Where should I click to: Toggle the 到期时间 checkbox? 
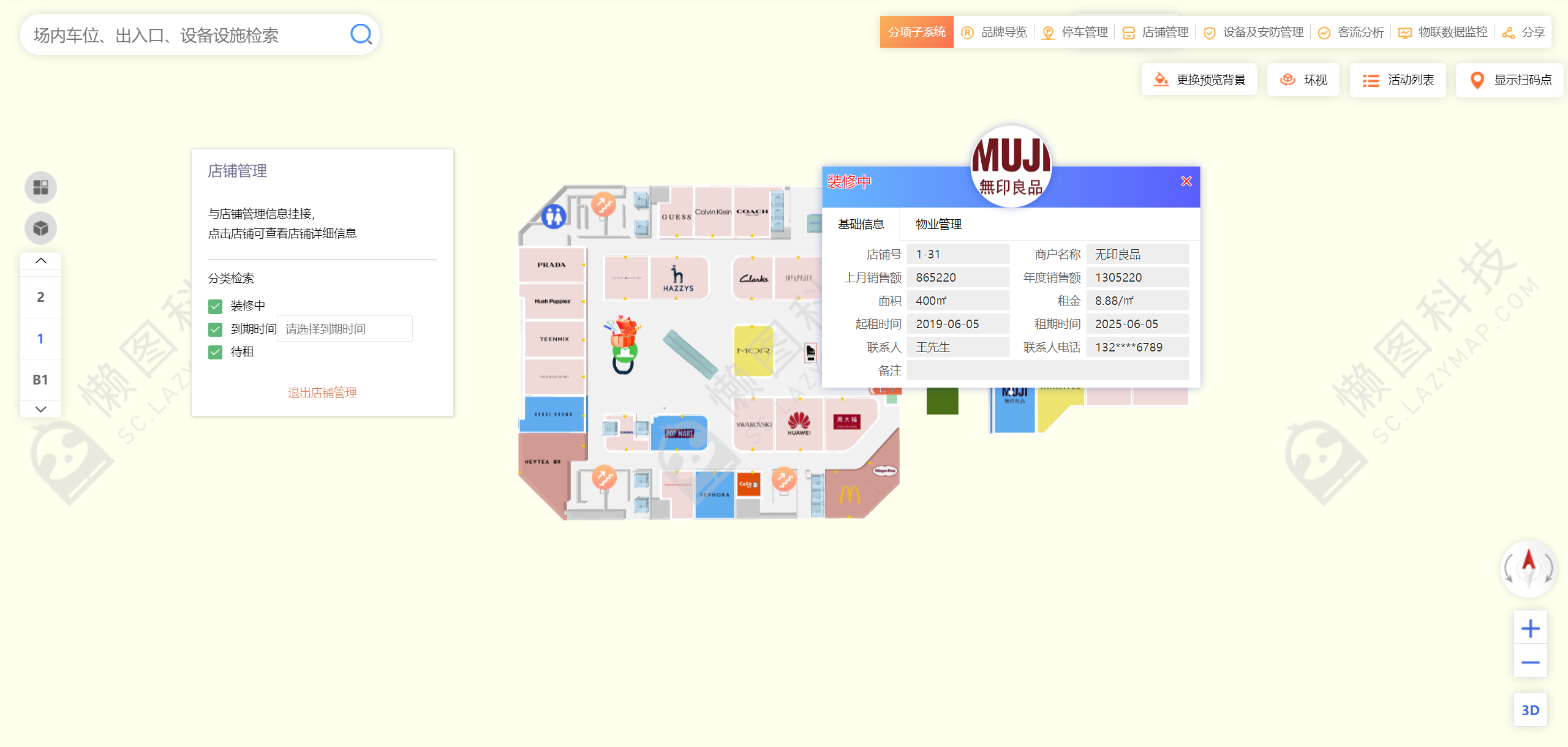(x=215, y=329)
